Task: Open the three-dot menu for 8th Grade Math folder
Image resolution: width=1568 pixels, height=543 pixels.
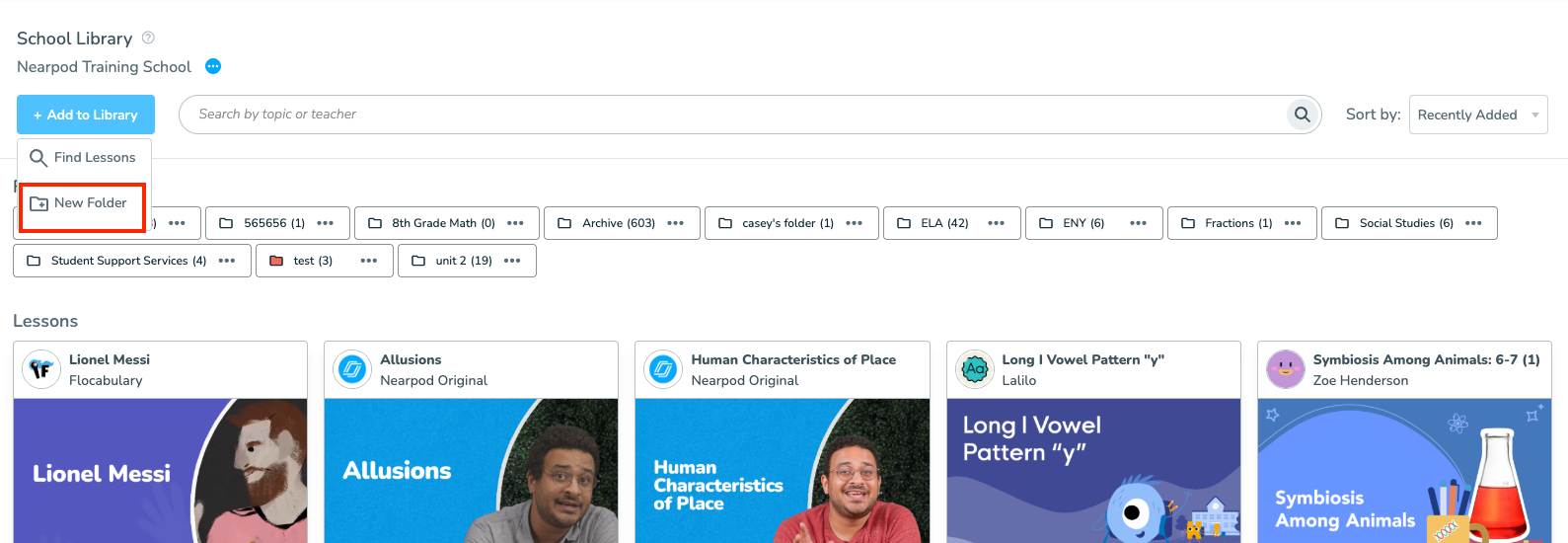Action: (x=515, y=223)
